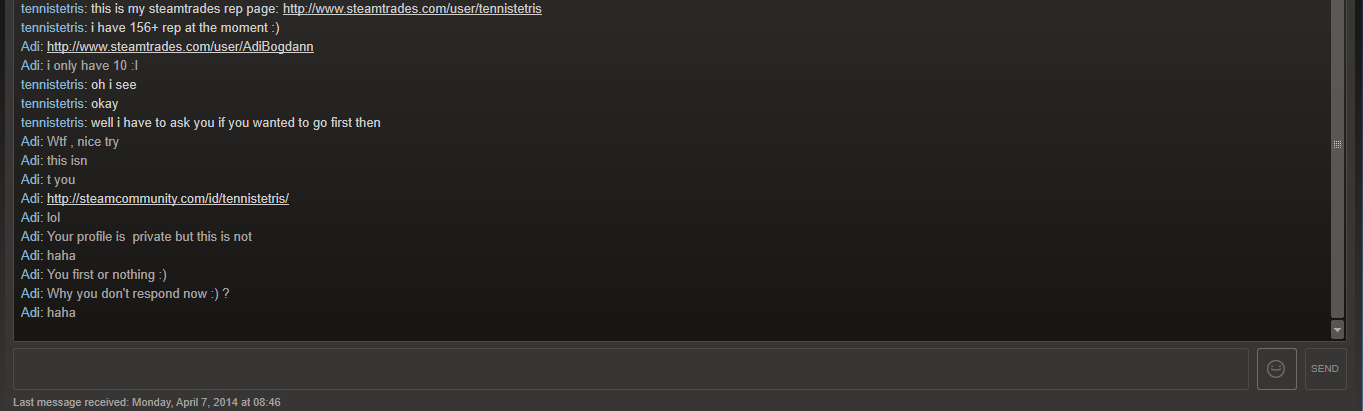Click the Adi name beside 'lol'

point(31,218)
